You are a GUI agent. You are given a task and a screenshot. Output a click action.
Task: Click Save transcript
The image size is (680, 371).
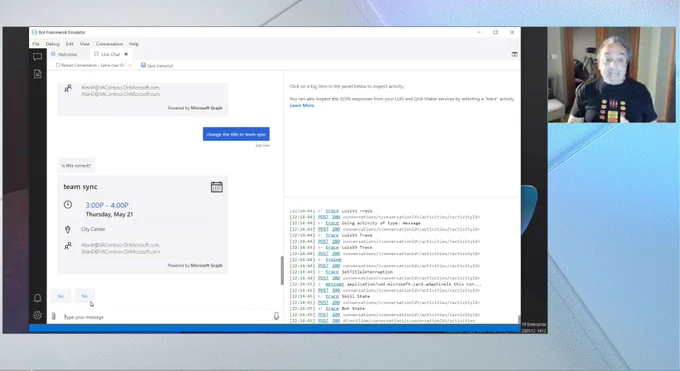(157, 66)
